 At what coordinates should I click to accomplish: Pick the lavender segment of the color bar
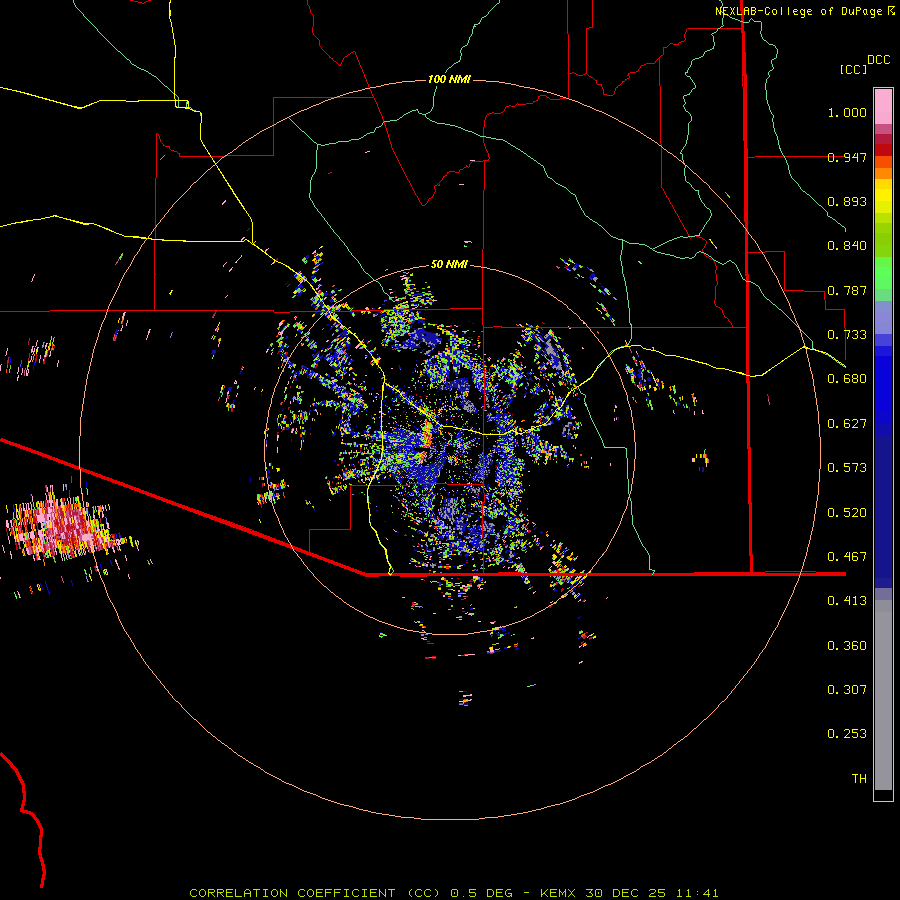[883, 317]
